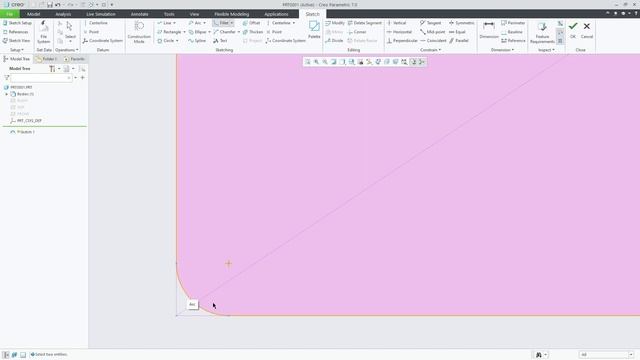The image size is (640, 360).
Task: Open the Annotate ribbon tab
Action: [140, 14]
